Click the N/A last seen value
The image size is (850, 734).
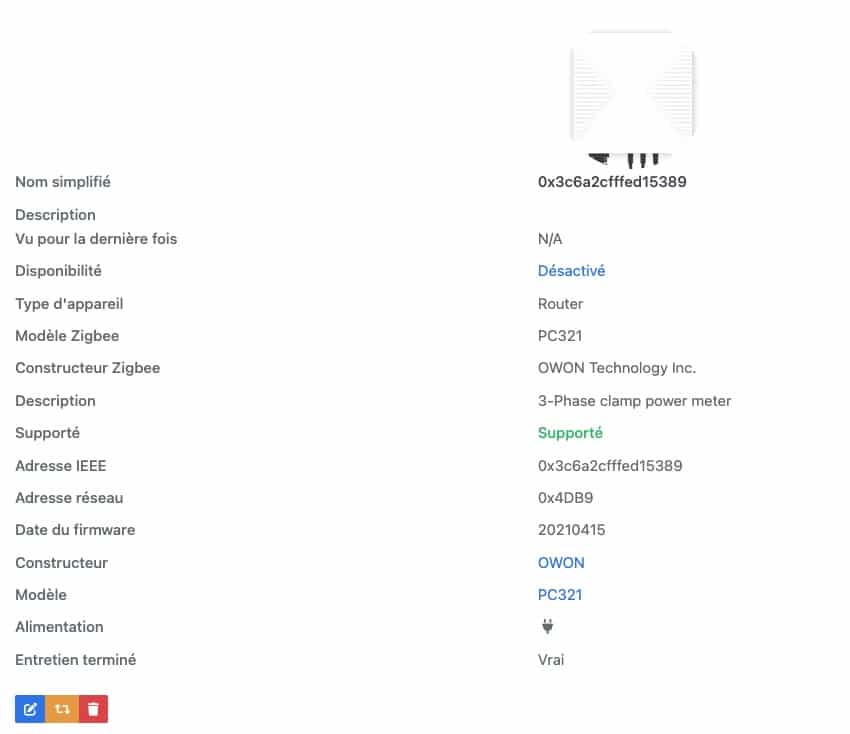(550, 239)
